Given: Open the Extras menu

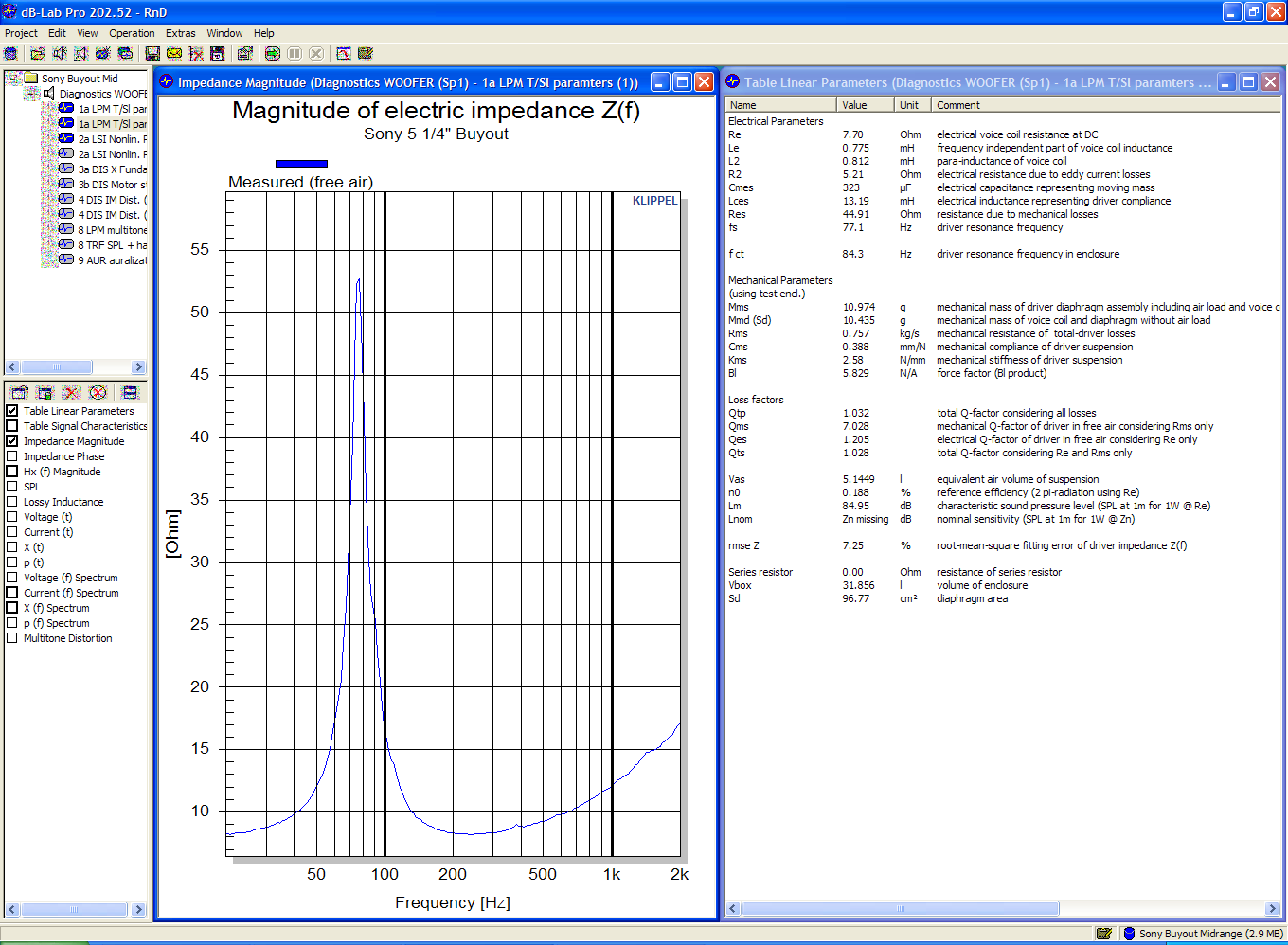Looking at the screenshot, I should 180,33.
